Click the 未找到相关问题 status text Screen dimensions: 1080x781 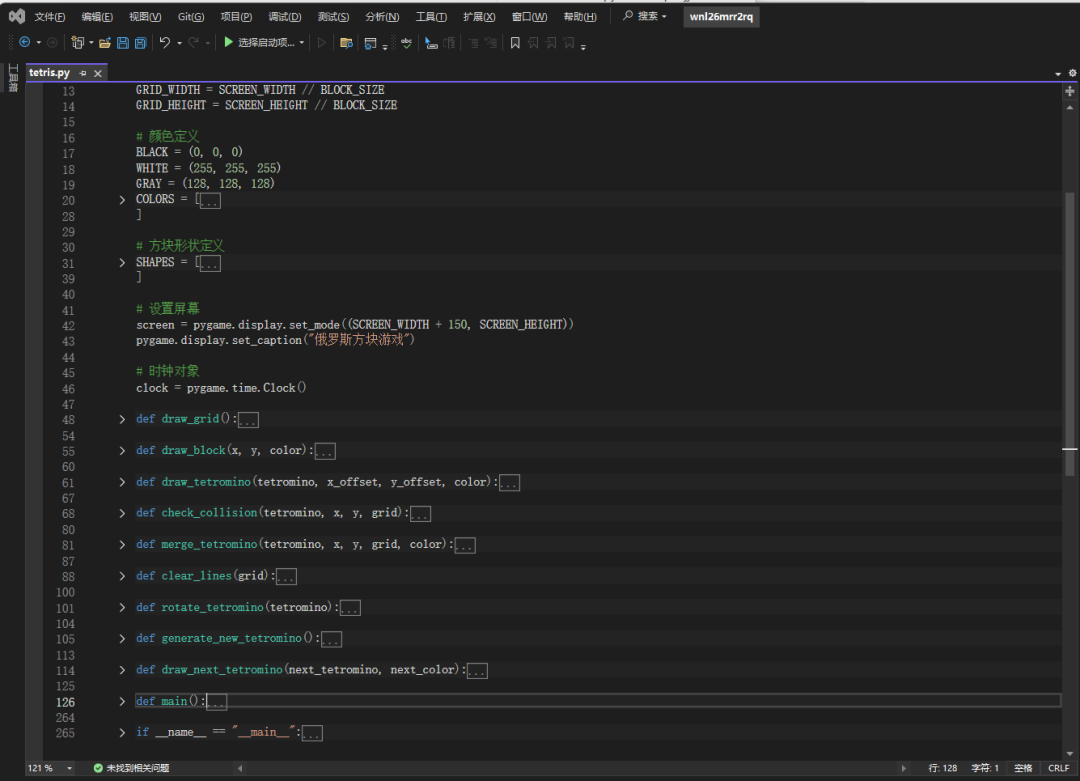[x=138, y=768]
